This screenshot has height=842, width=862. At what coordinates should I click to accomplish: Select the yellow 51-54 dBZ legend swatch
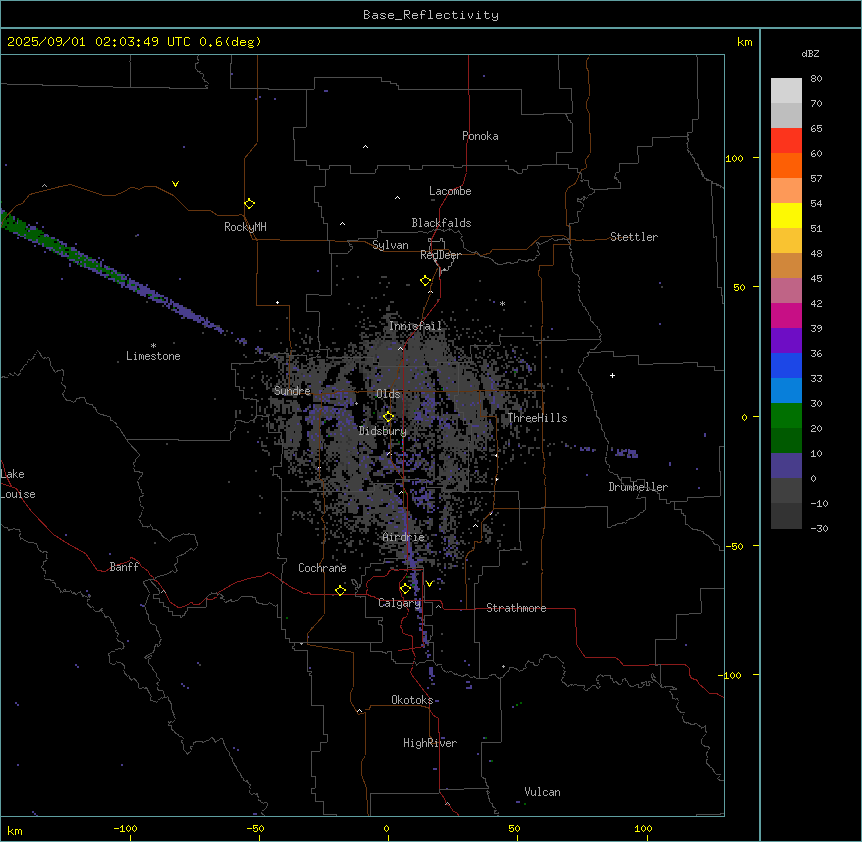[786, 215]
